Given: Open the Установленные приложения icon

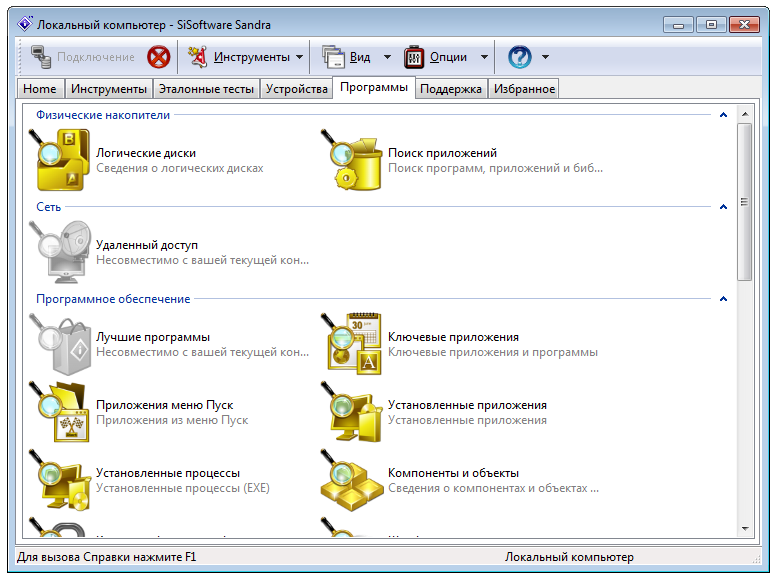Looking at the screenshot, I should pyautogui.click(x=352, y=412).
